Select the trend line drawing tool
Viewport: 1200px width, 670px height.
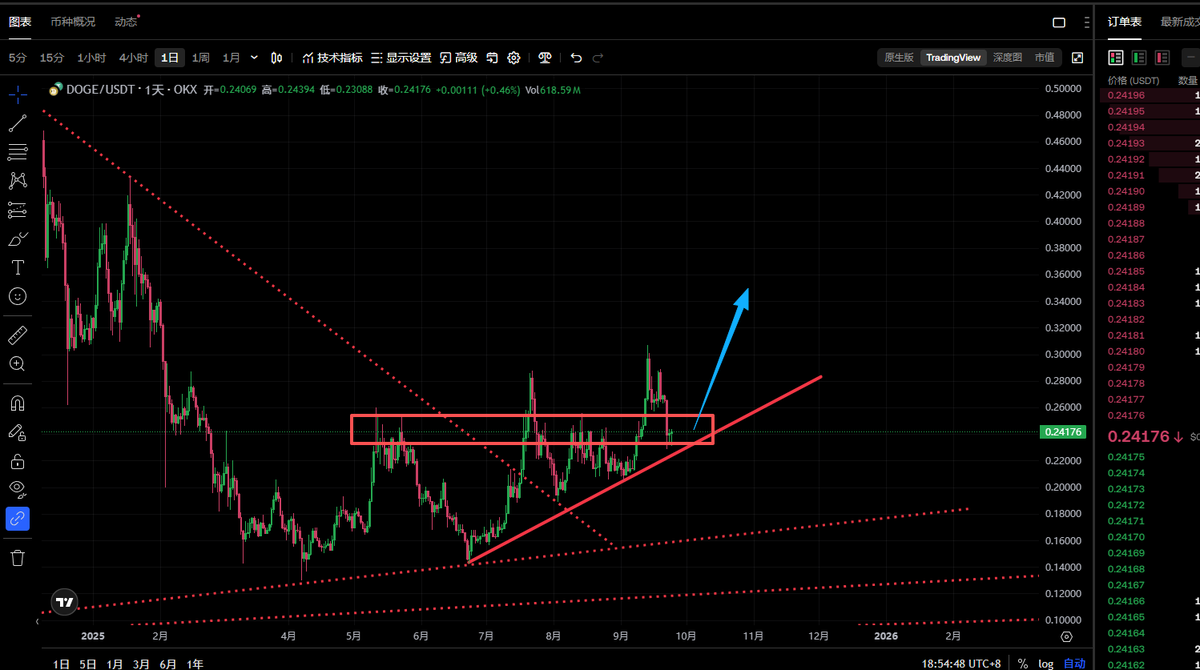pyautogui.click(x=18, y=124)
